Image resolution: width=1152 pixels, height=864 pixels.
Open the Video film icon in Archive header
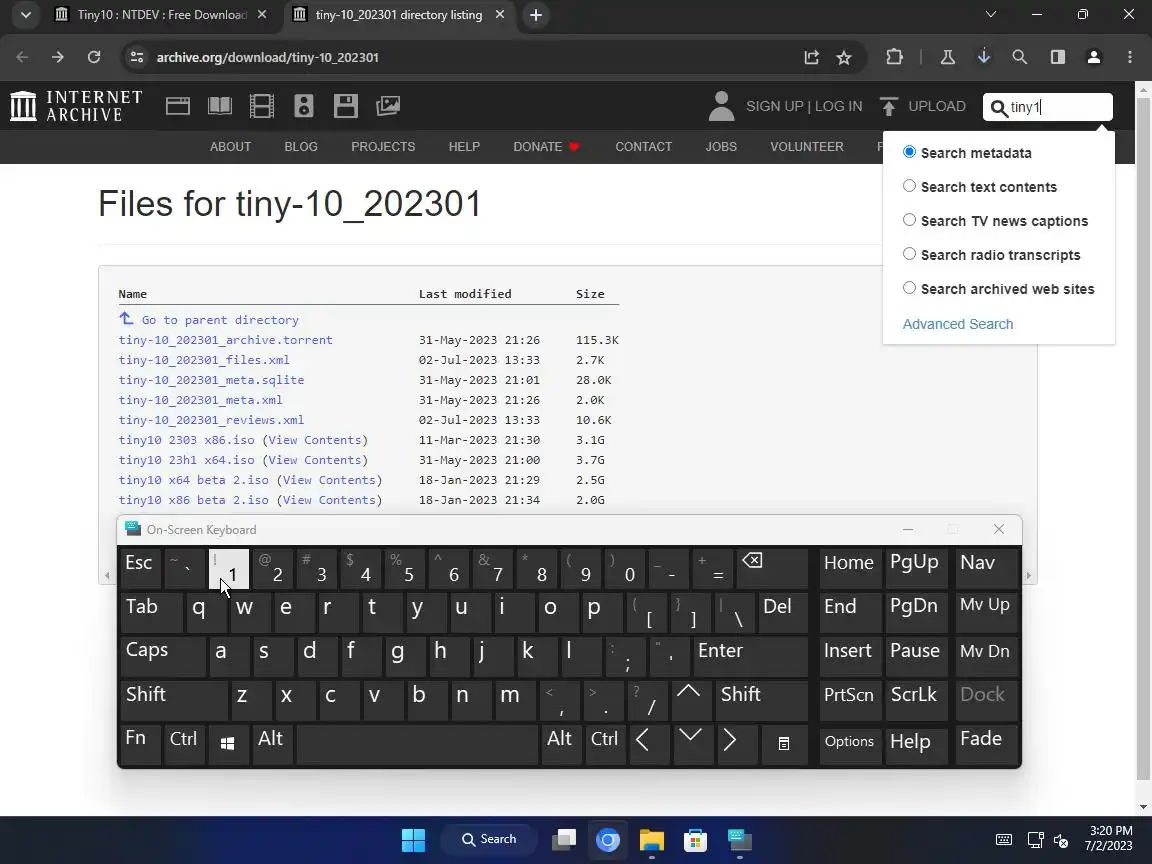point(262,106)
